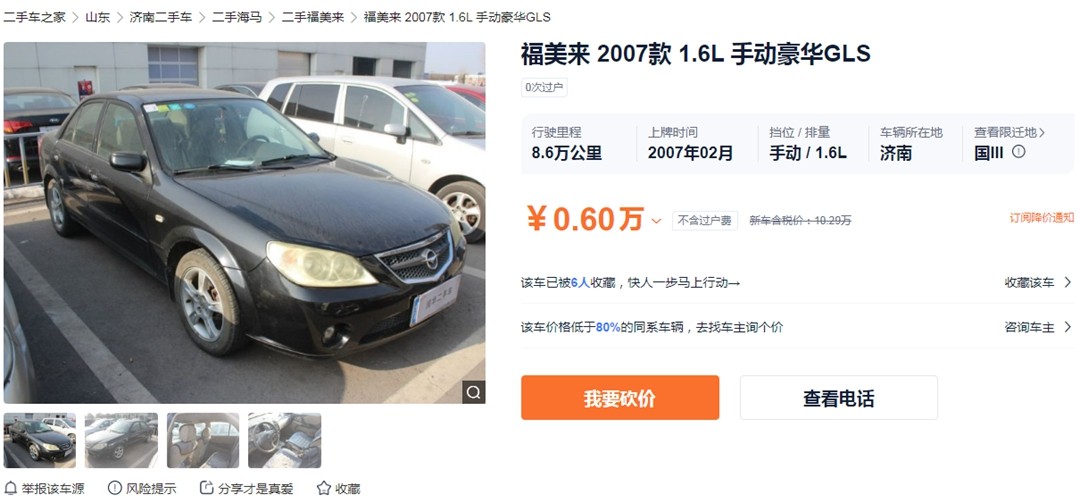
Task: Click the 查看电话 button
Action: click(x=839, y=398)
